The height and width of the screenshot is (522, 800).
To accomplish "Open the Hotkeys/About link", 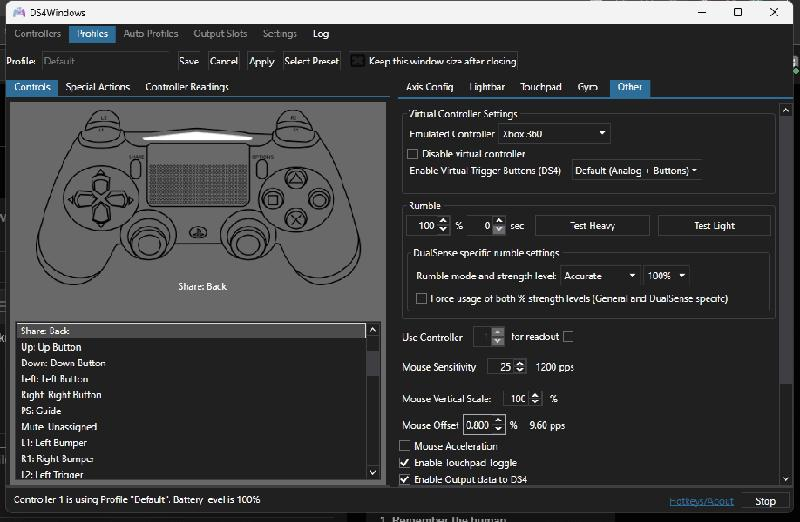I will tap(701, 502).
